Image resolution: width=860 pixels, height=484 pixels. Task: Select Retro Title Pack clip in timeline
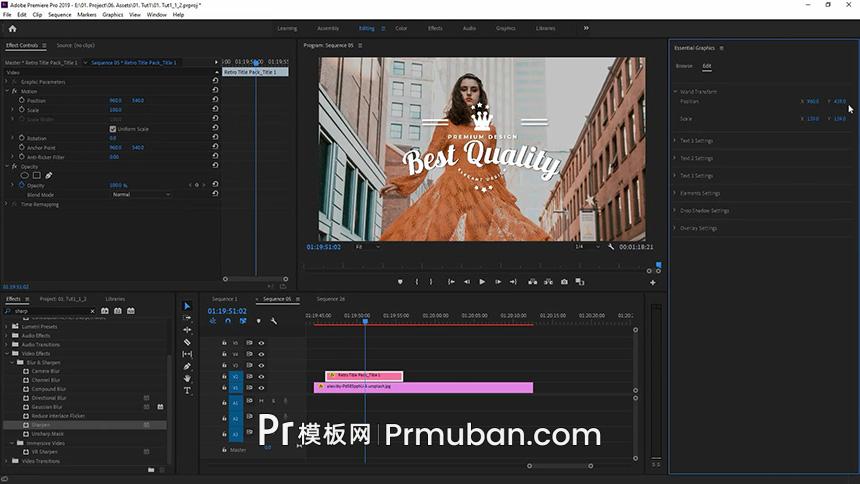(x=364, y=376)
